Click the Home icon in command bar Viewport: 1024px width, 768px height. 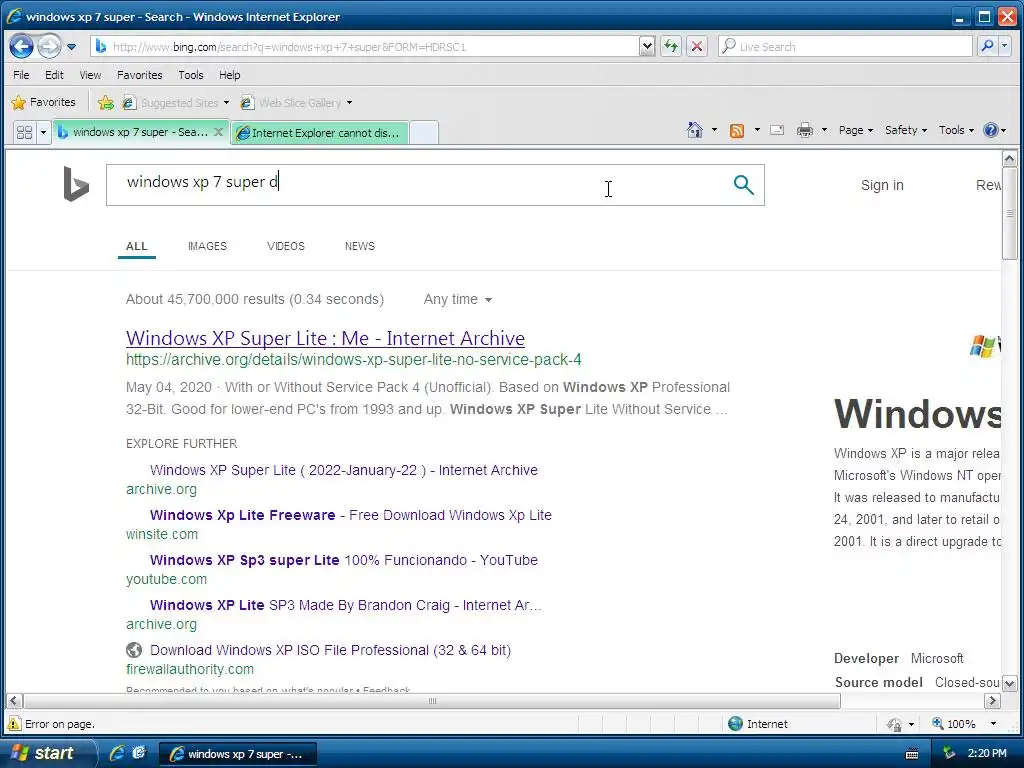pyautogui.click(x=695, y=130)
